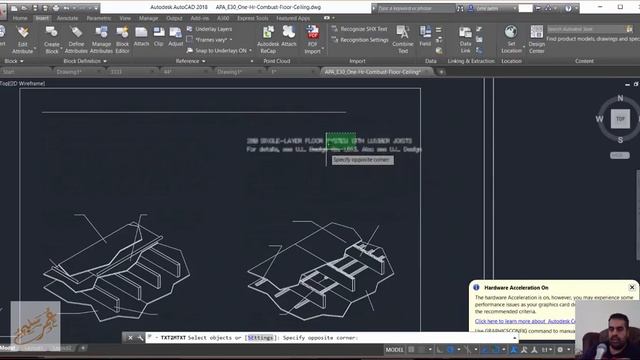The height and width of the screenshot is (360, 640).
Task: Open Recognition Settings
Action: click(360, 40)
